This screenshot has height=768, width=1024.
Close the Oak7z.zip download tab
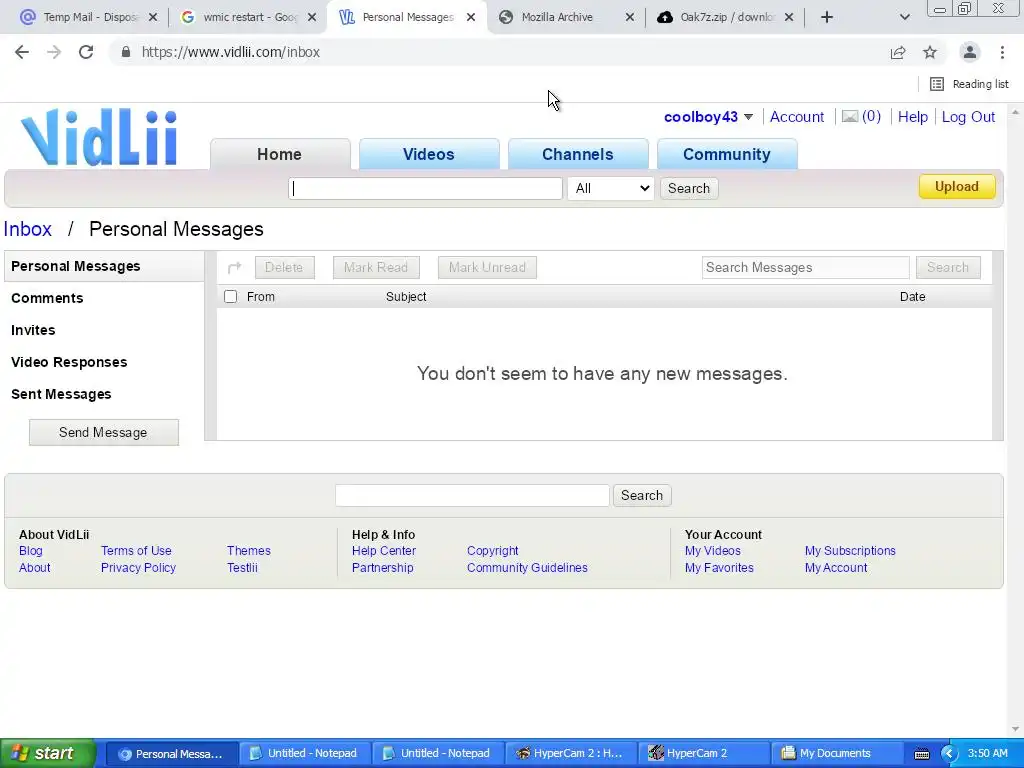[x=789, y=17]
